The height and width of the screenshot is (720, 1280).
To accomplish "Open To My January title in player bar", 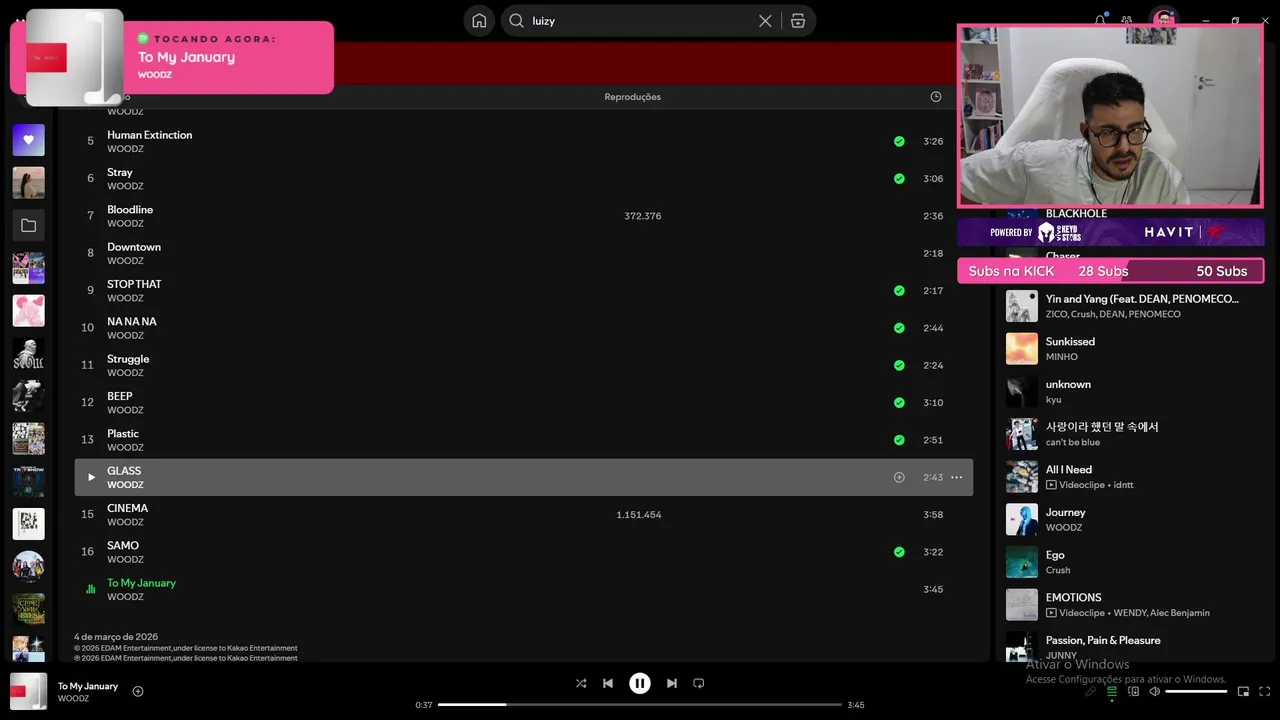I will [88, 686].
